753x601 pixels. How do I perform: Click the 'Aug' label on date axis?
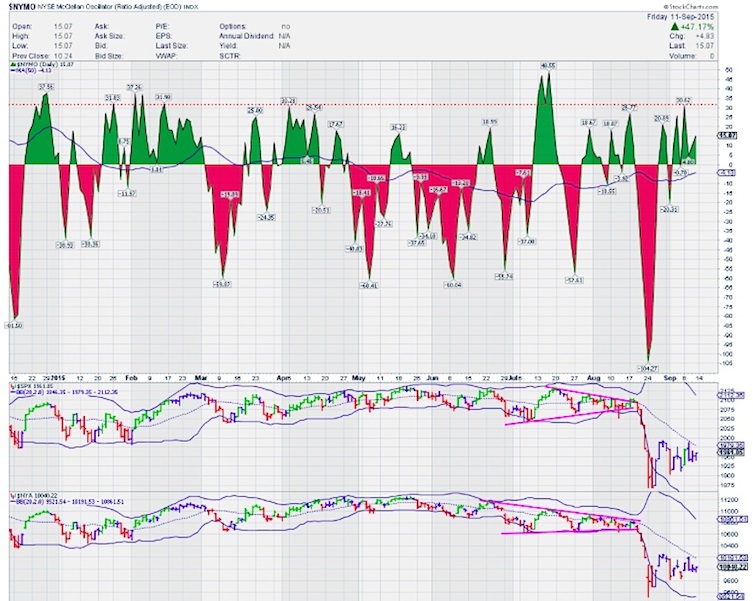pos(594,378)
